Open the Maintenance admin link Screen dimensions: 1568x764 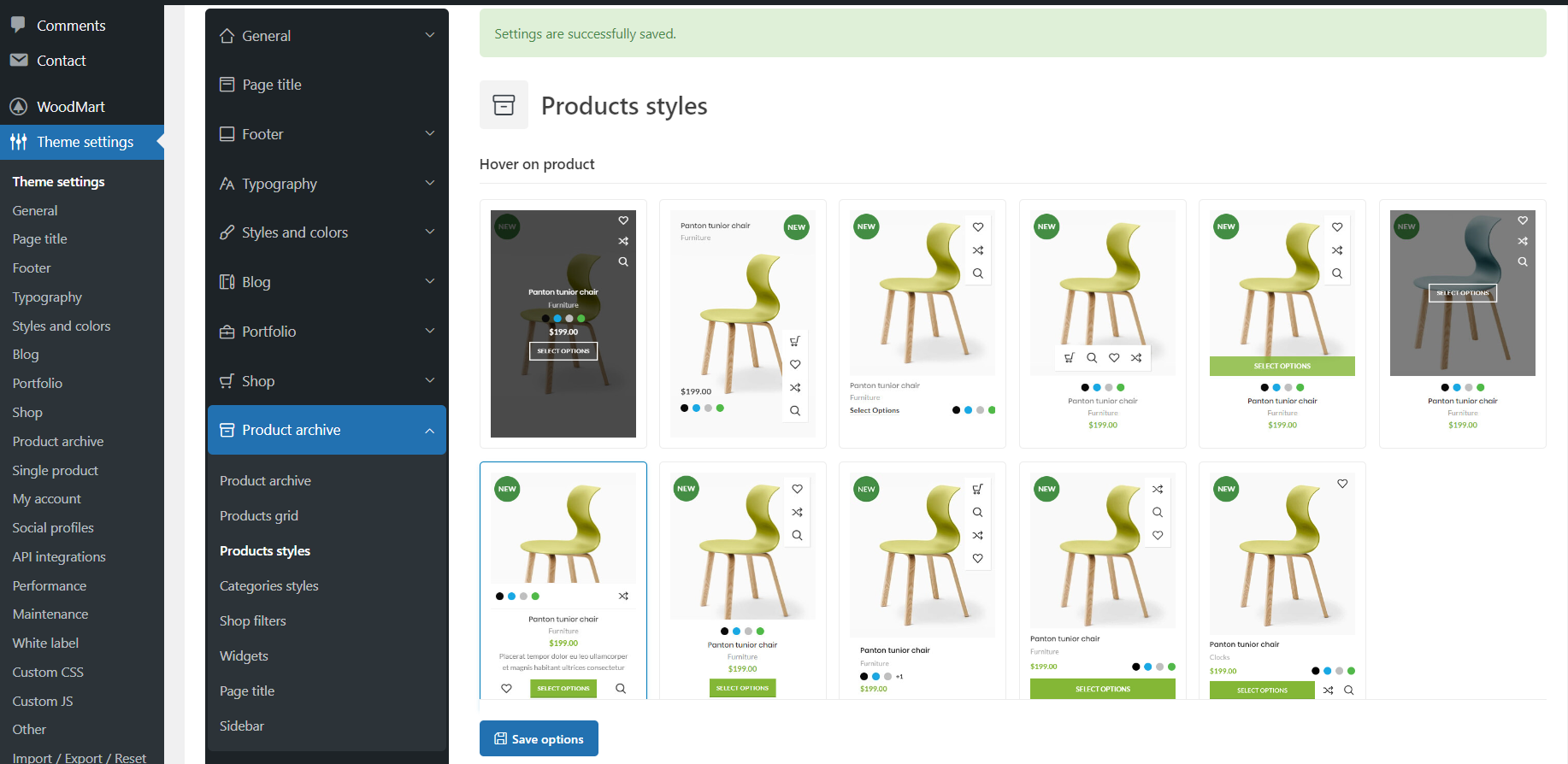[50, 614]
